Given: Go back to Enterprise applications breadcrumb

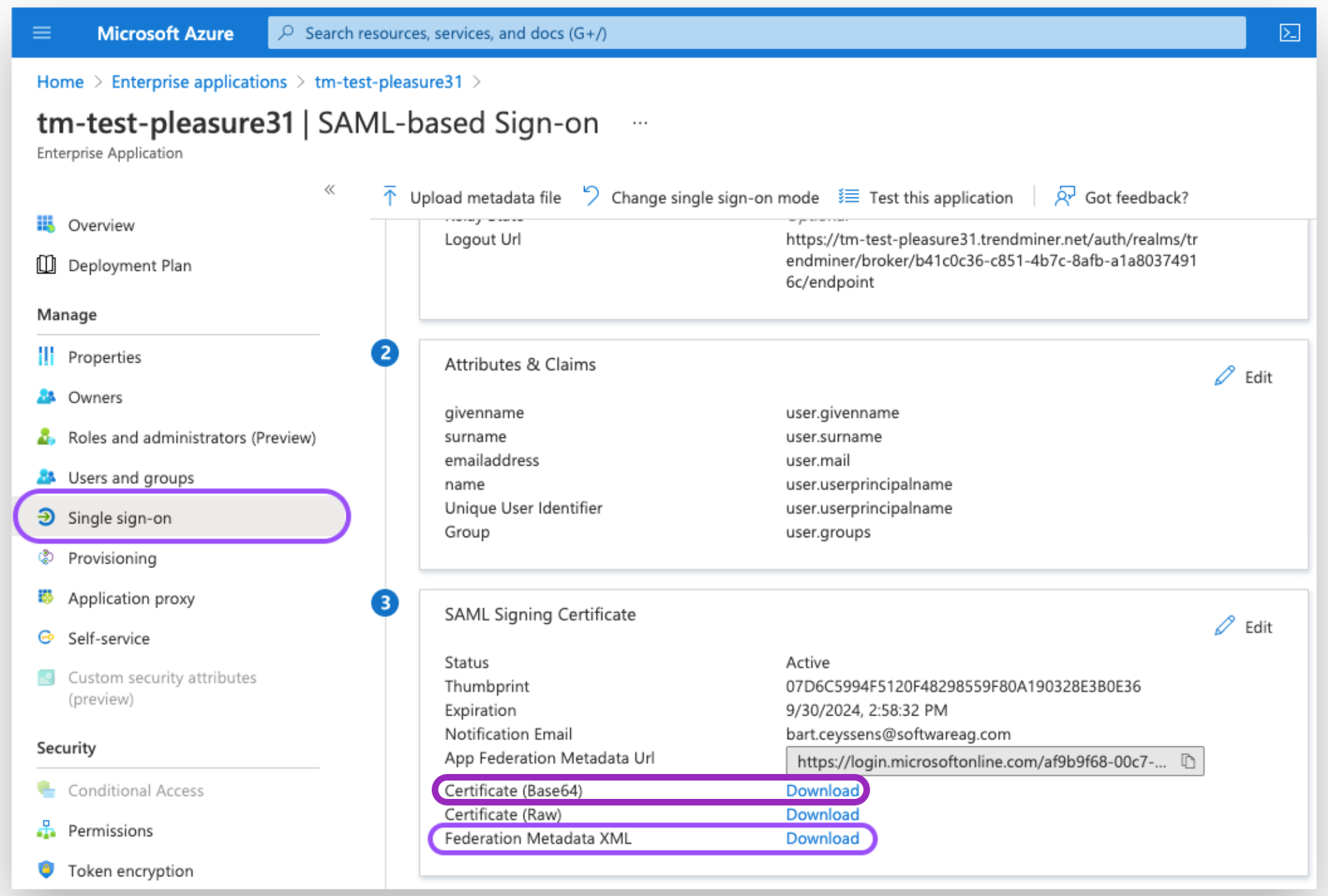Looking at the screenshot, I should pos(199,81).
